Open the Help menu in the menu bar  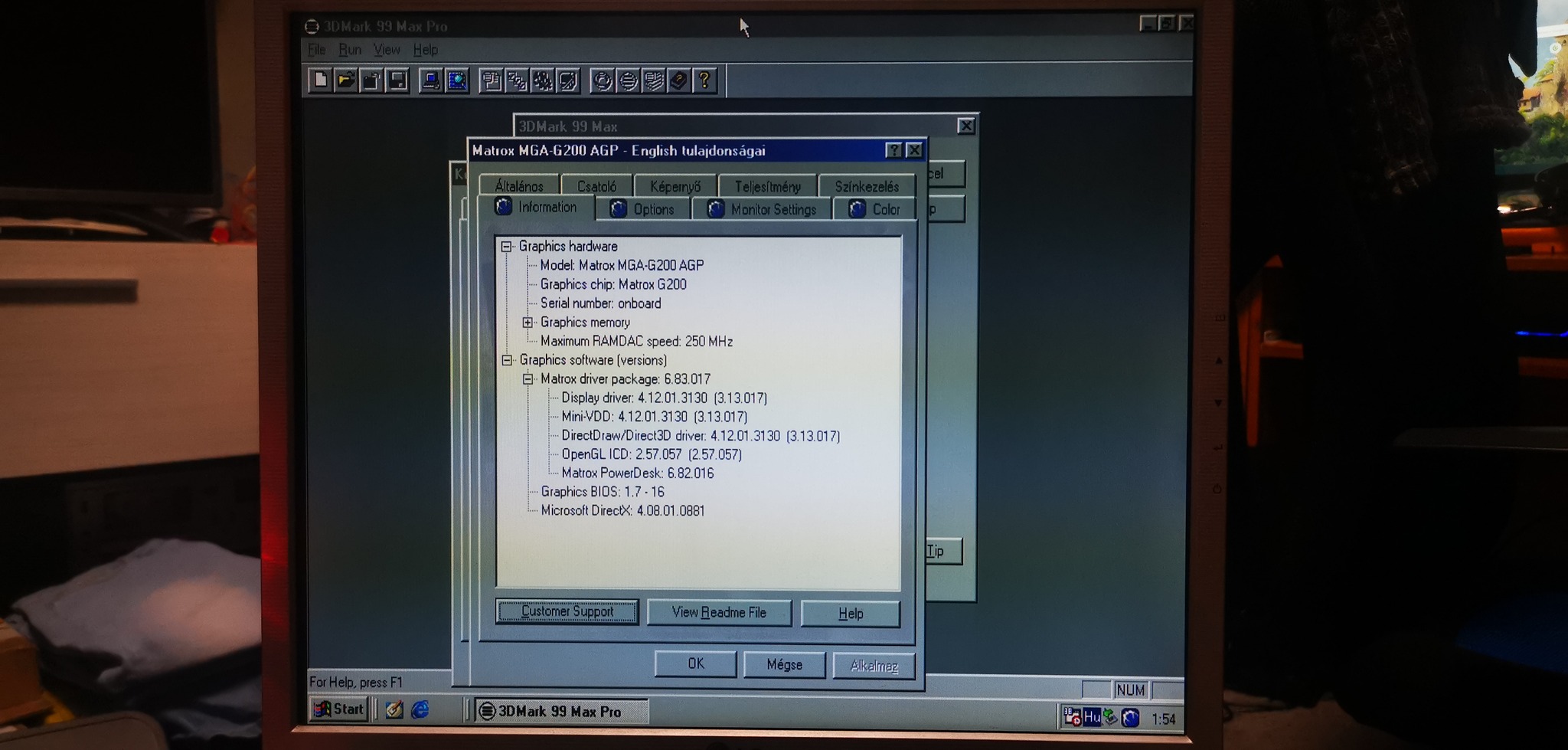tap(426, 50)
